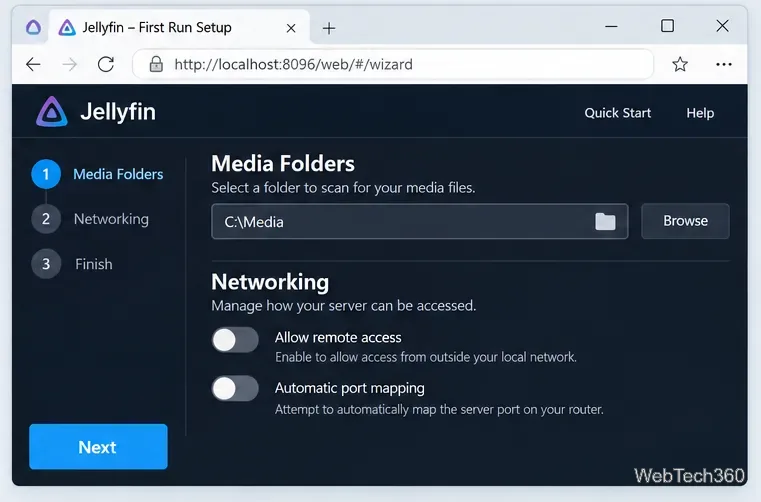This screenshot has width=761, height=502.
Task: Click the Networking section heading
Action: 270,282
